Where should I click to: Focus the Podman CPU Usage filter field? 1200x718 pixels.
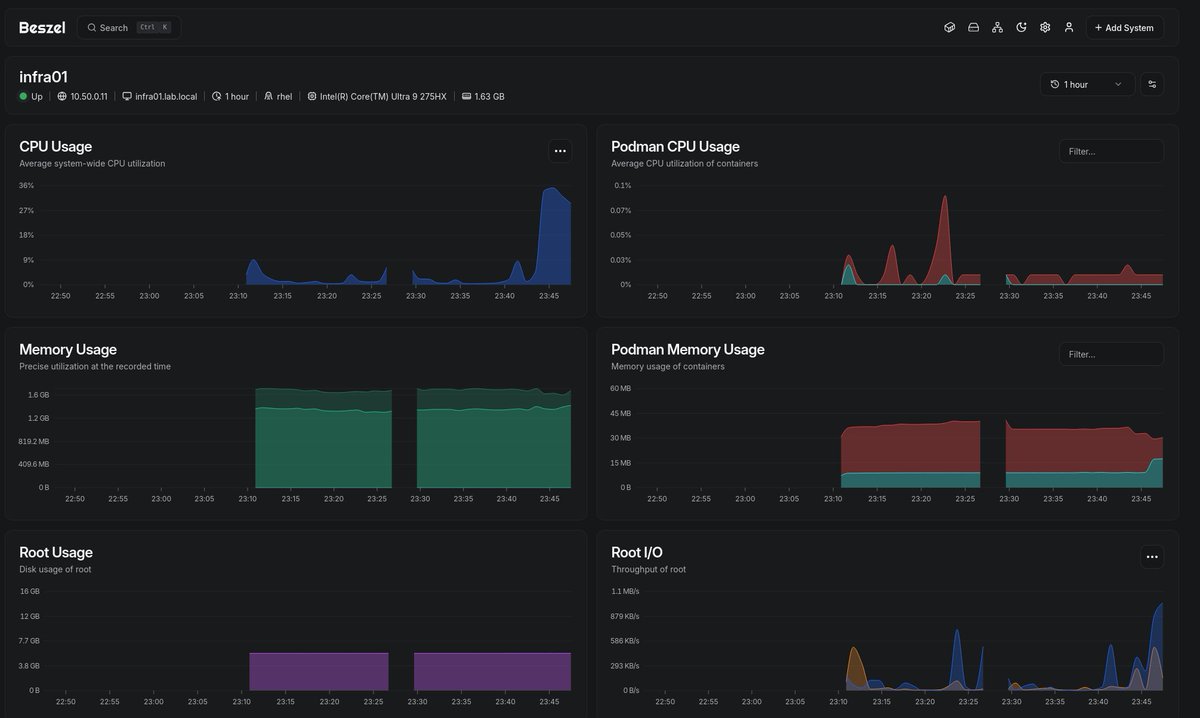coord(1111,151)
